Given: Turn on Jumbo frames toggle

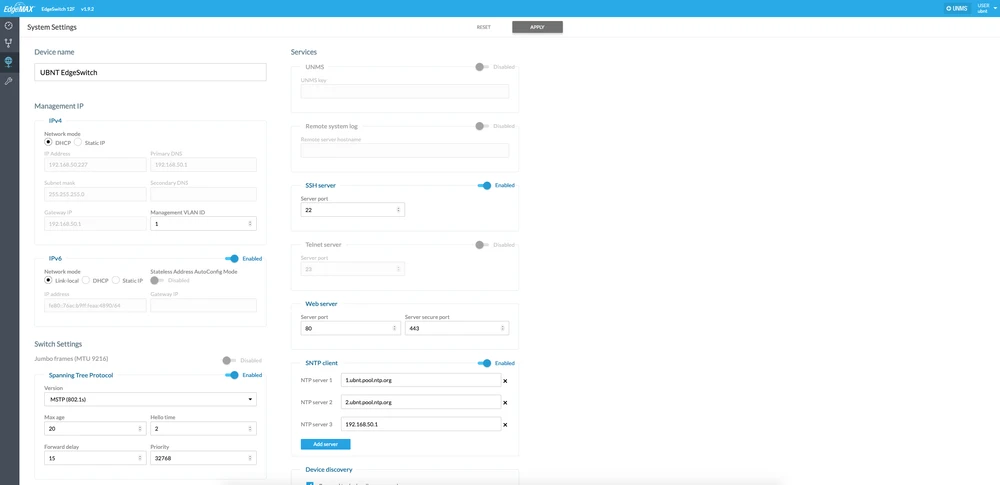Looking at the screenshot, I should click(x=230, y=360).
